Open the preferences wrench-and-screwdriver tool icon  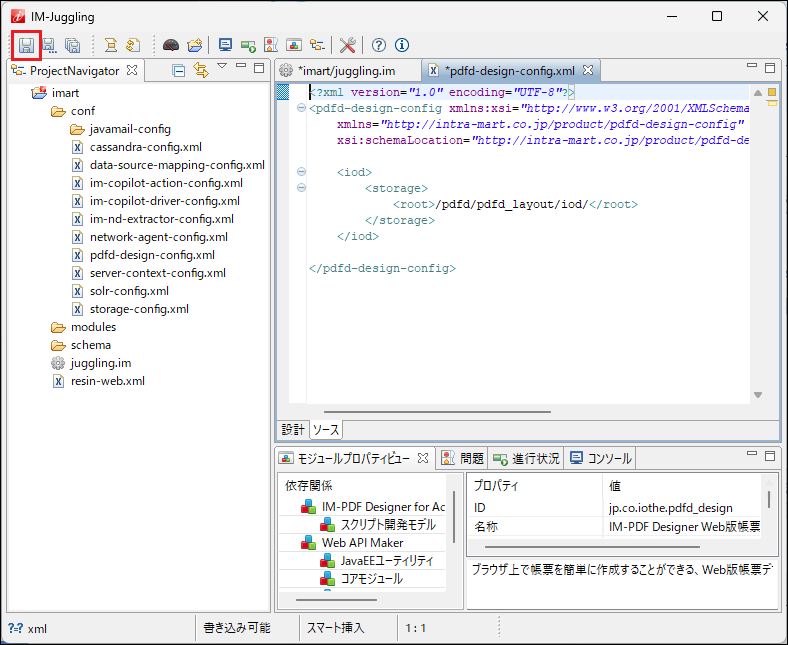tap(348, 45)
